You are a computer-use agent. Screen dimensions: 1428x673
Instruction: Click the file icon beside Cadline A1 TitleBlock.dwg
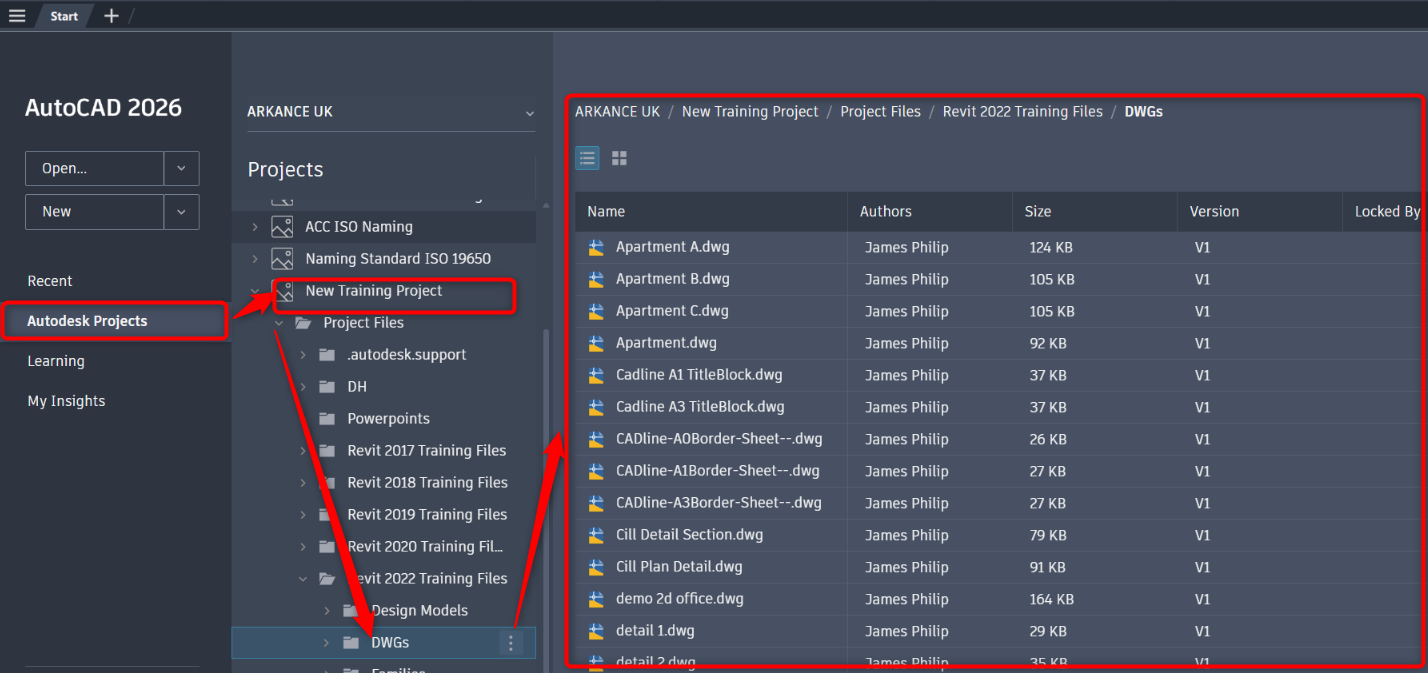597,375
